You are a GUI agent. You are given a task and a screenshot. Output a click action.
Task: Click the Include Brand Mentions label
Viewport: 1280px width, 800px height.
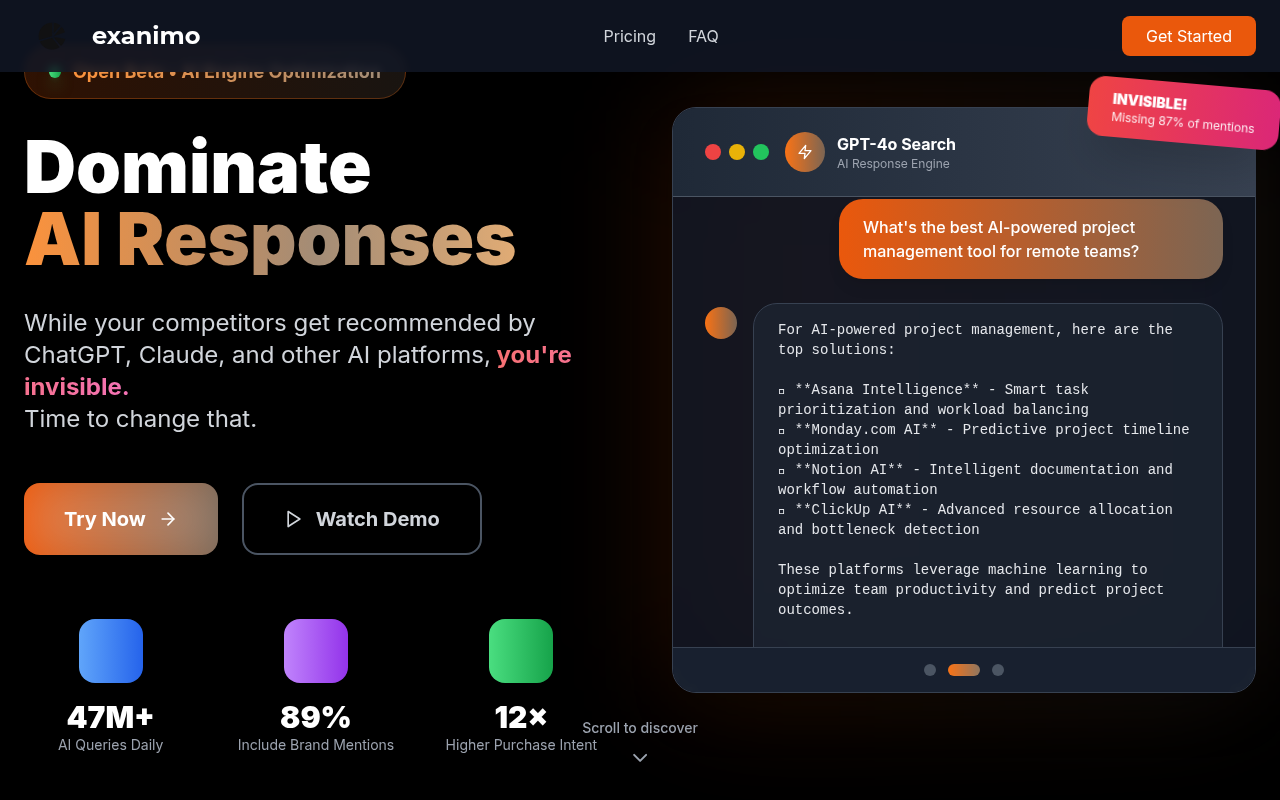click(x=316, y=745)
